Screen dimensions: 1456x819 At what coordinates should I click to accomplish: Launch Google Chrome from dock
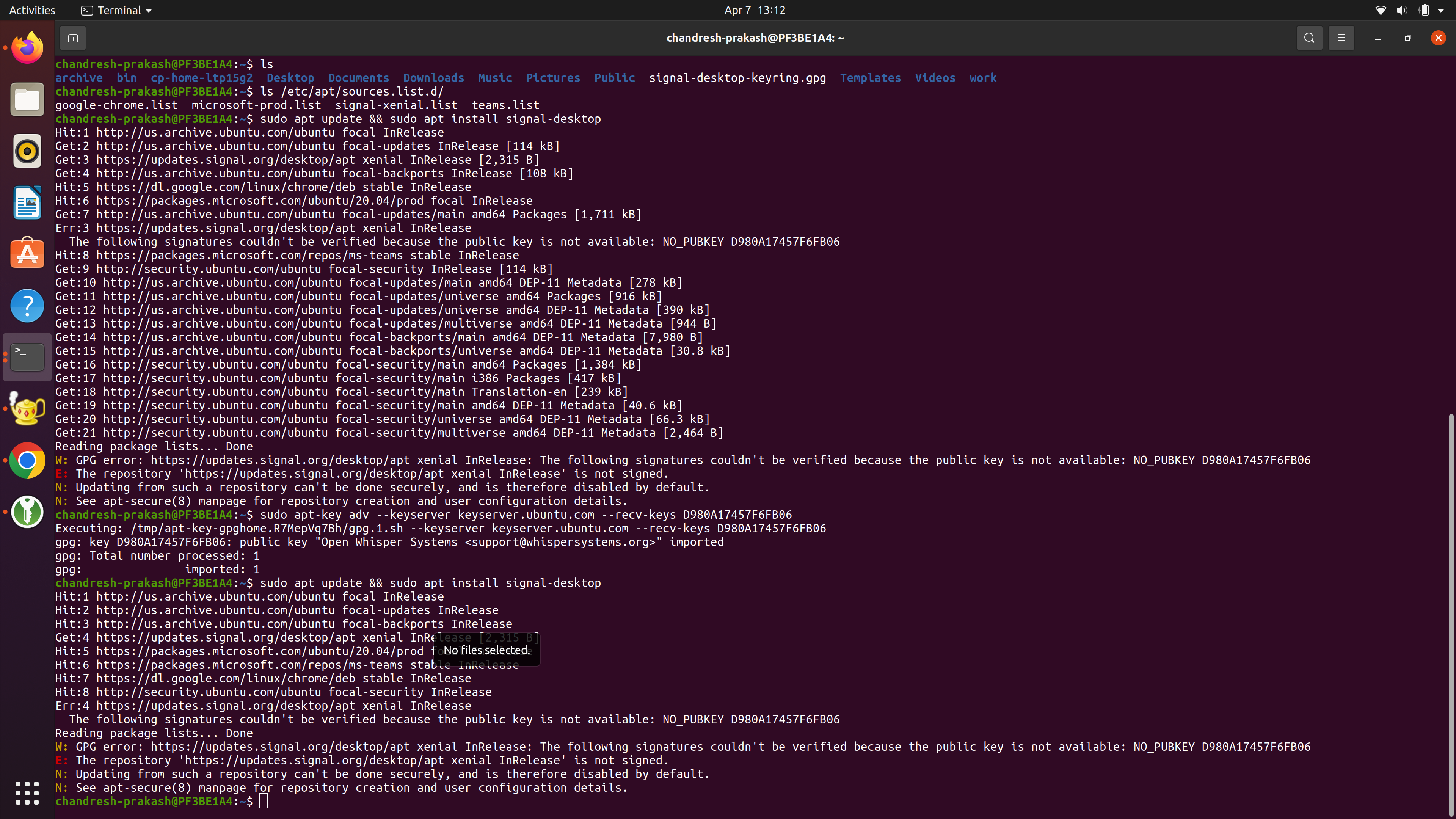pos(27,460)
